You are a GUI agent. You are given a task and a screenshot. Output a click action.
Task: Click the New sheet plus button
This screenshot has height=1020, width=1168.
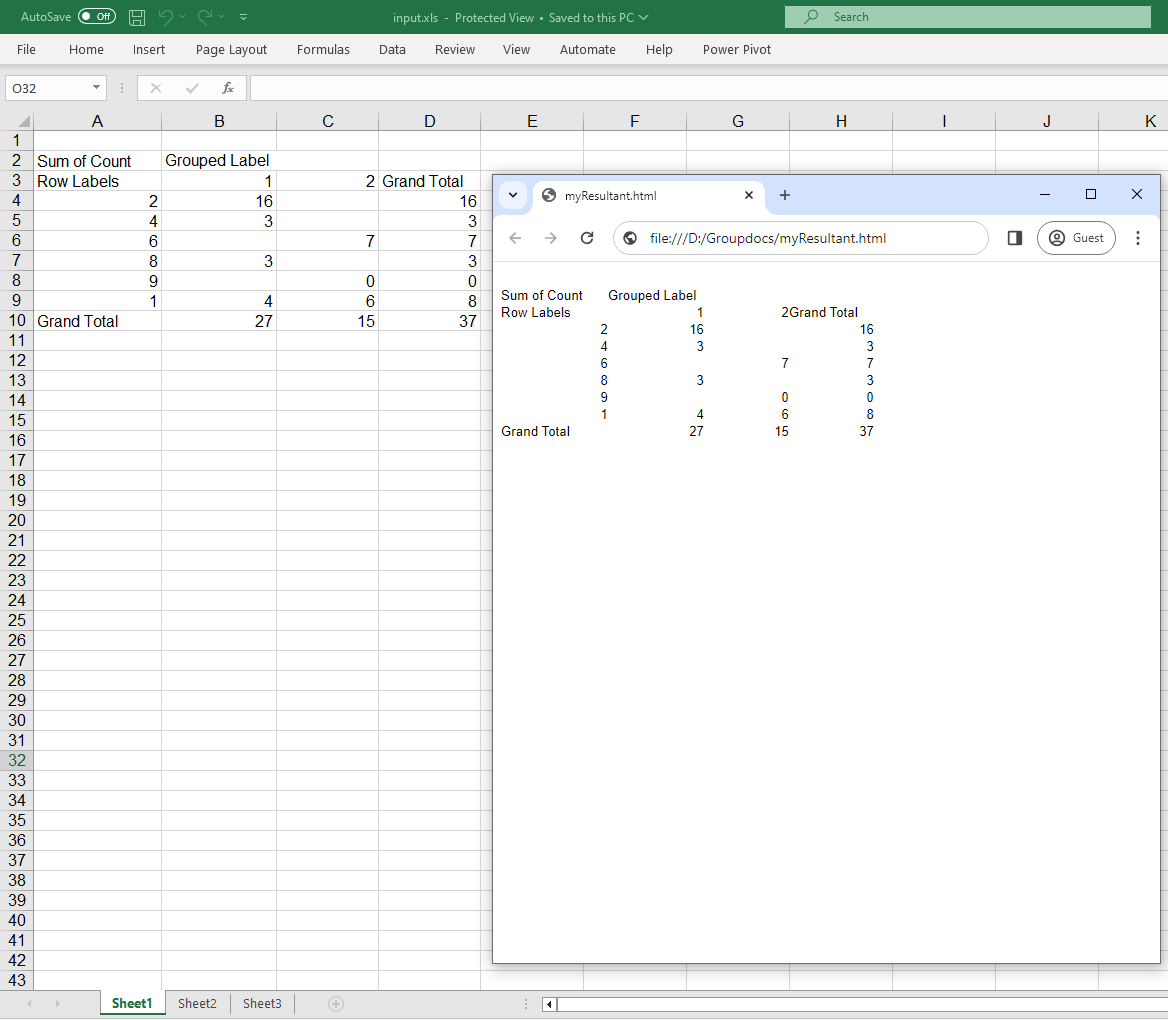tap(336, 1003)
